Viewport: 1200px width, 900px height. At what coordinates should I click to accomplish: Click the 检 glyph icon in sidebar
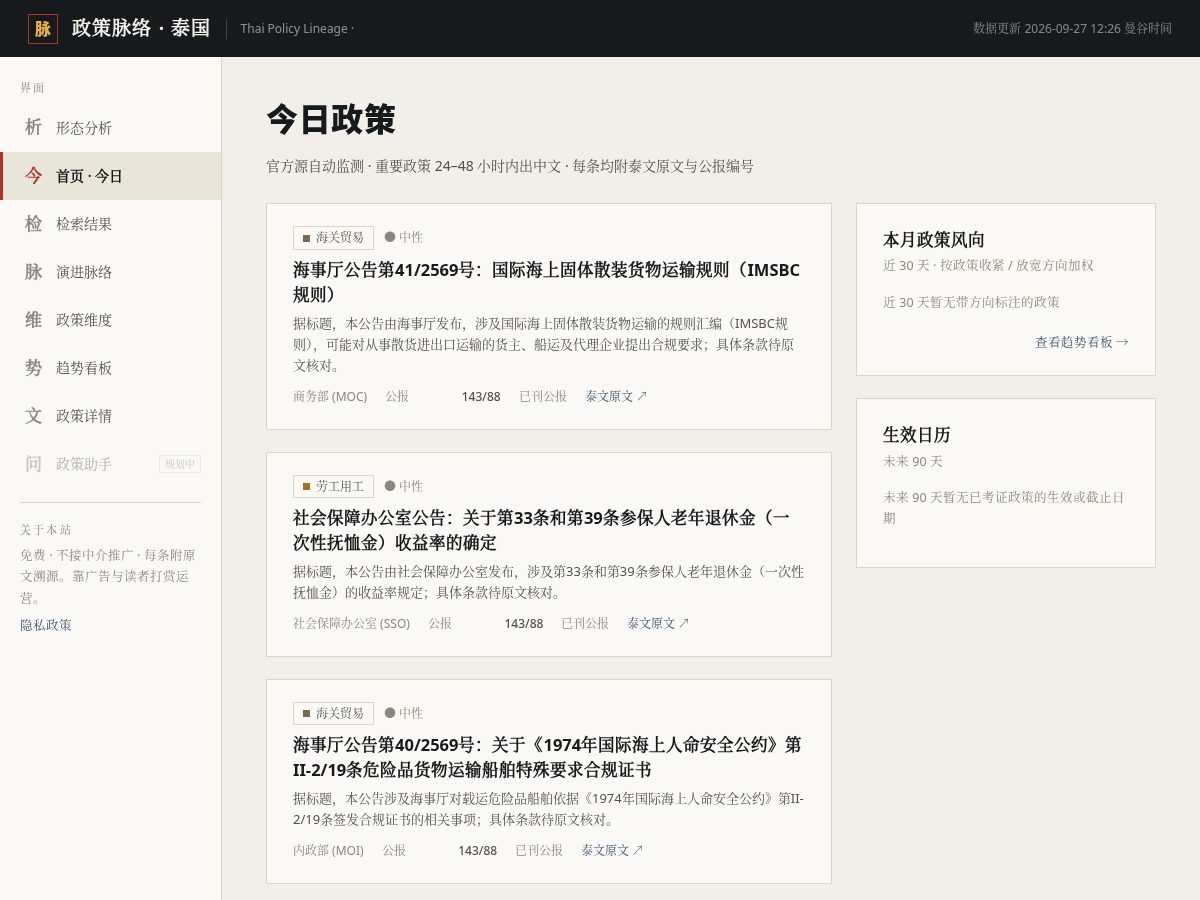(34, 223)
